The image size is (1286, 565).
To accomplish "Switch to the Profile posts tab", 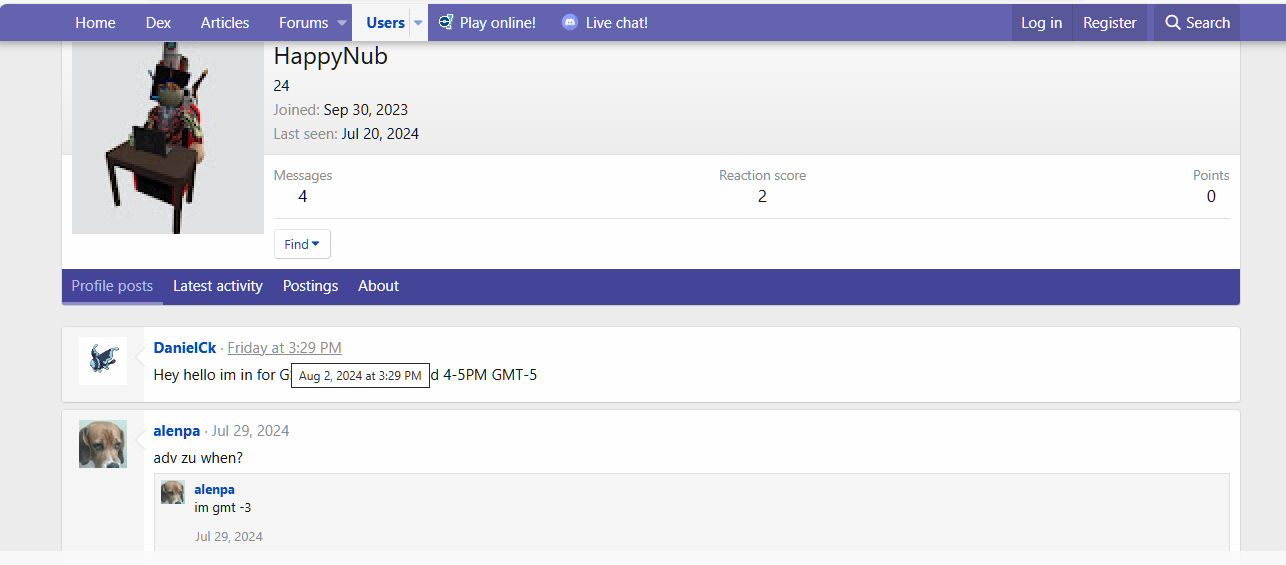I will point(112,286).
